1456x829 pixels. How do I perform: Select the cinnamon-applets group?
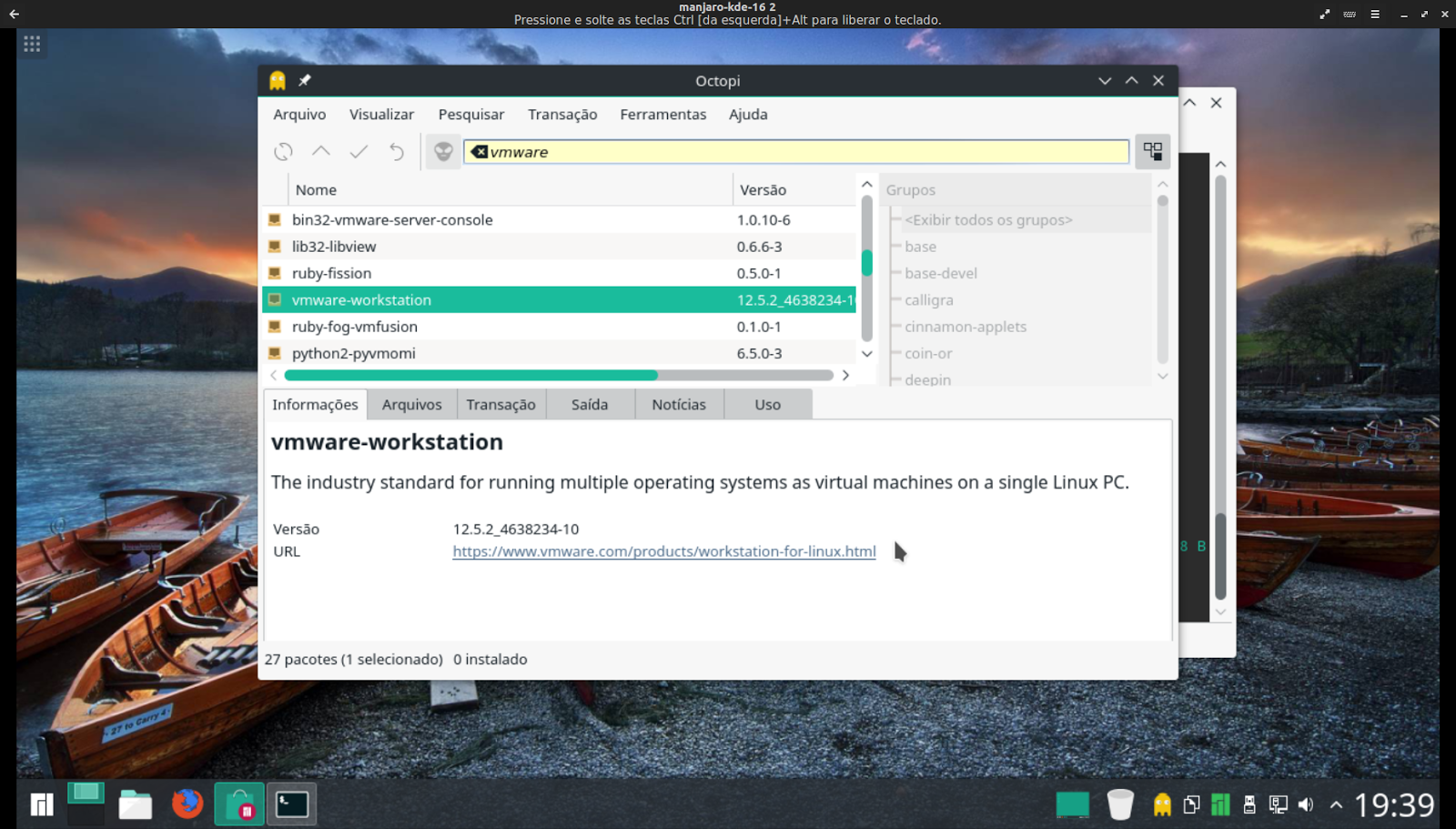tap(966, 326)
